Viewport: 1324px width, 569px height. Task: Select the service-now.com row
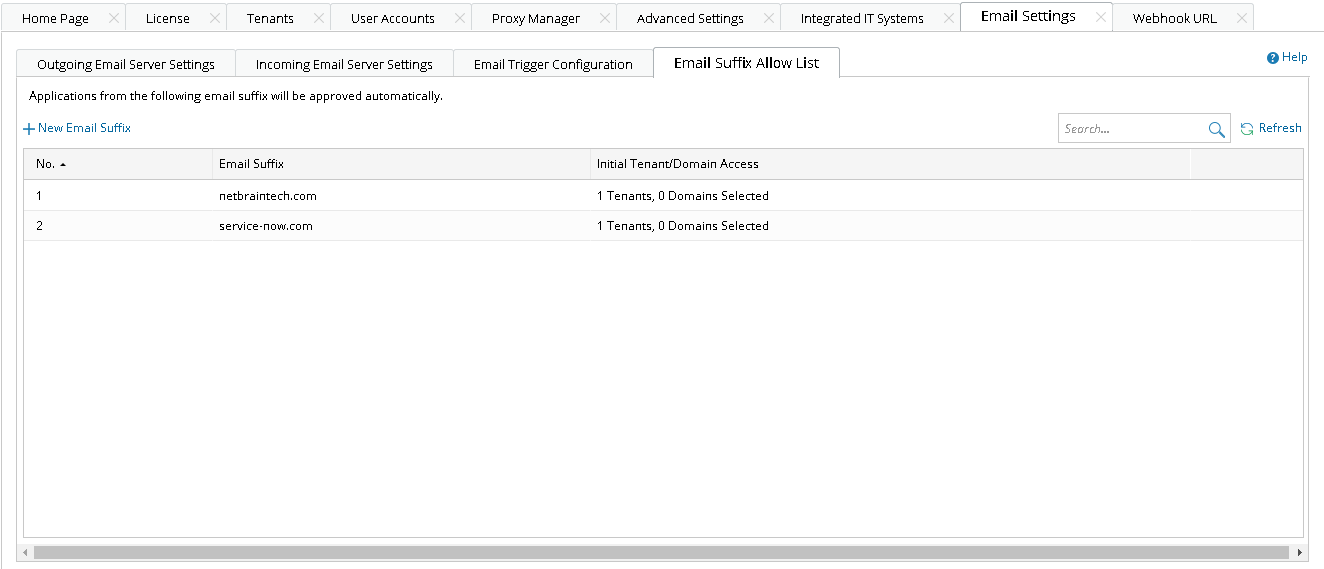(266, 226)
